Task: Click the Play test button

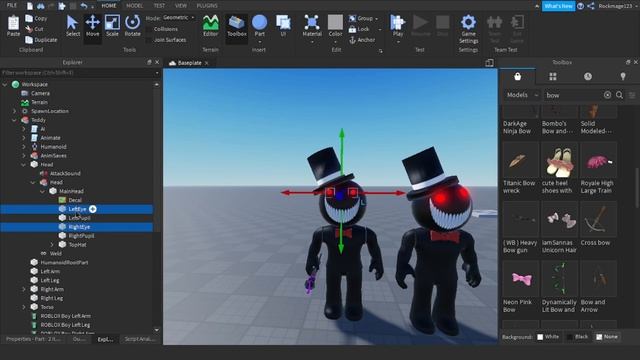Action: pyautogui.click(x=398, y=25)
